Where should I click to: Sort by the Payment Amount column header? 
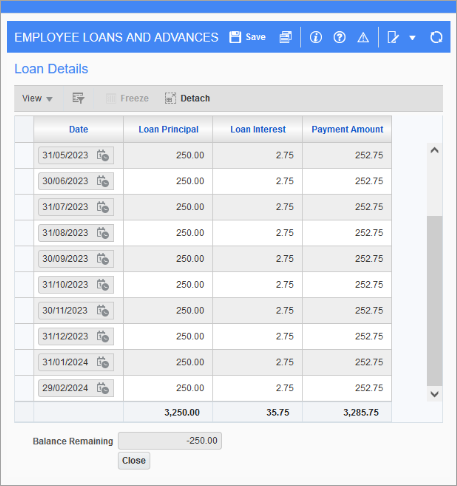pyautogui.click(x=347, y=129)
